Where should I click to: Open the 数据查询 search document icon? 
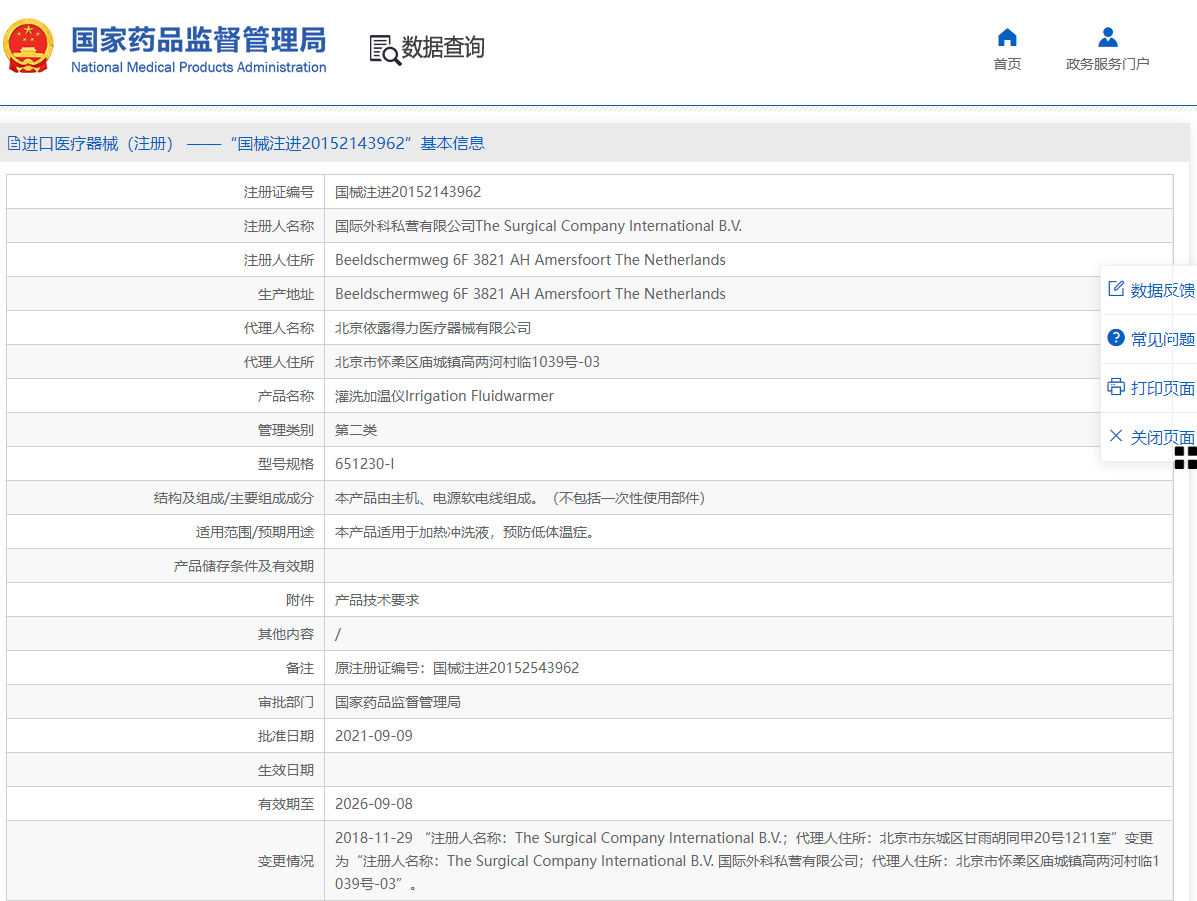point(385,50)
